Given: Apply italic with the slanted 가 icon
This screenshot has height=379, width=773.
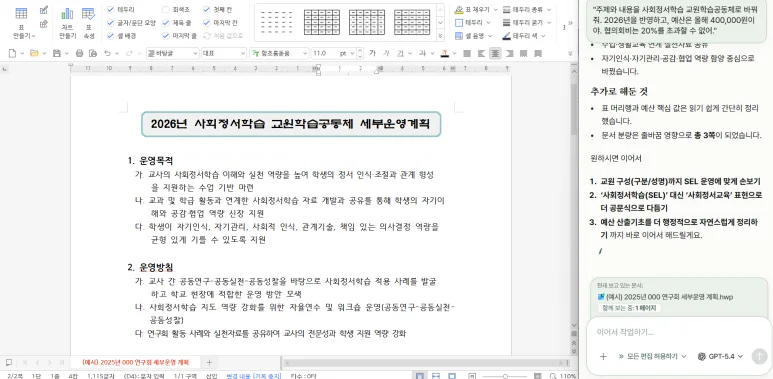Looking at the screenshot, I should tap(386, 53).
